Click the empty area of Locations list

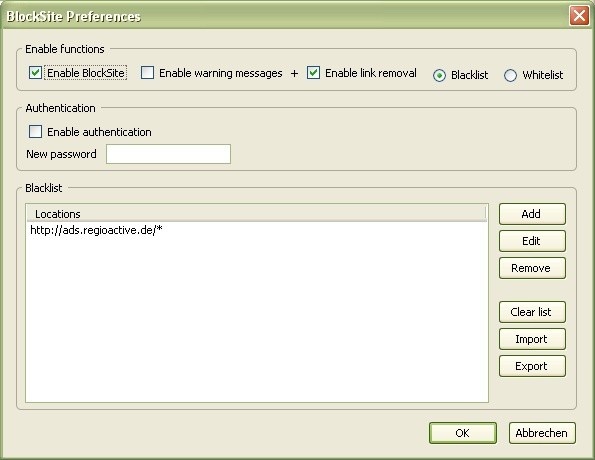[257, 319]
